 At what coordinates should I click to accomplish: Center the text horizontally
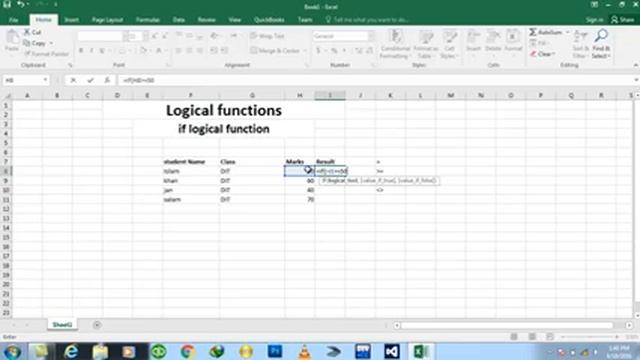click(189, 51)
